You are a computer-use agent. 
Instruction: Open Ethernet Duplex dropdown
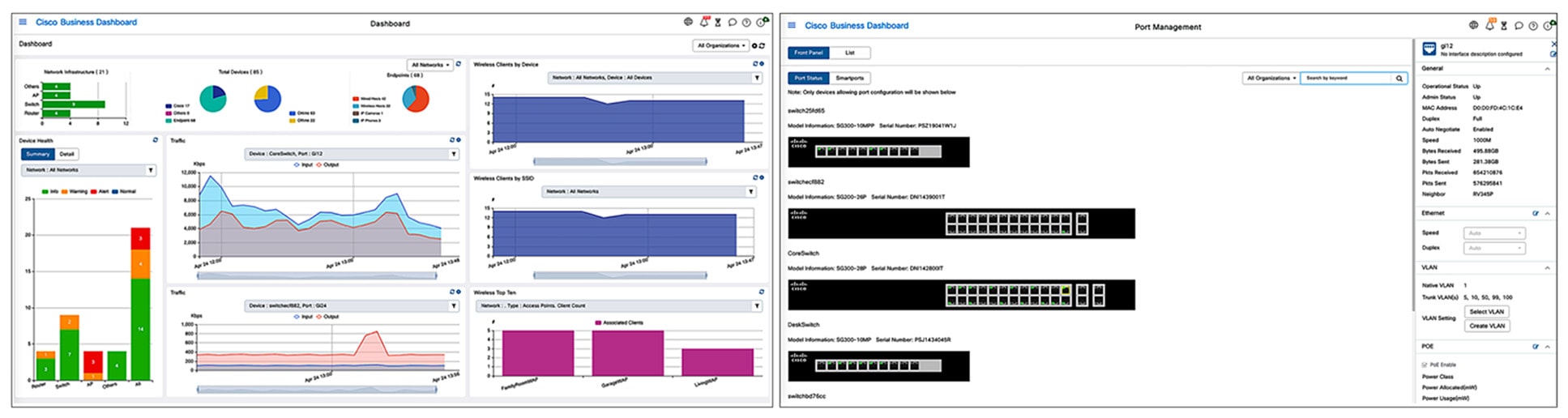1494,248
